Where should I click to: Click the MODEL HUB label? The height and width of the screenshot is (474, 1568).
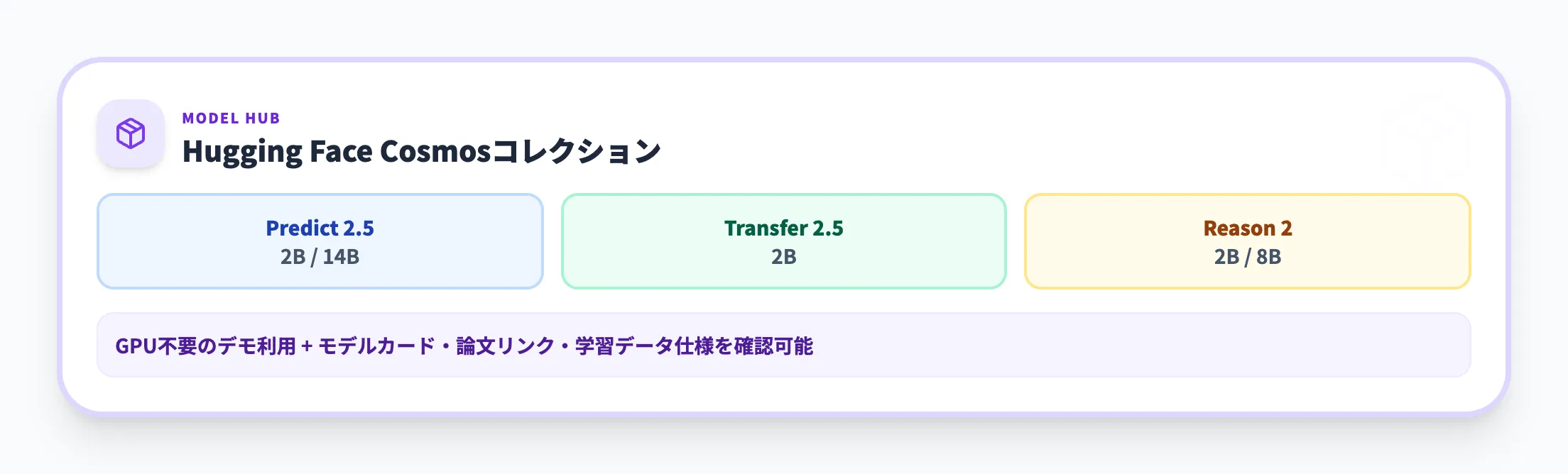click(x=231, y=118)
